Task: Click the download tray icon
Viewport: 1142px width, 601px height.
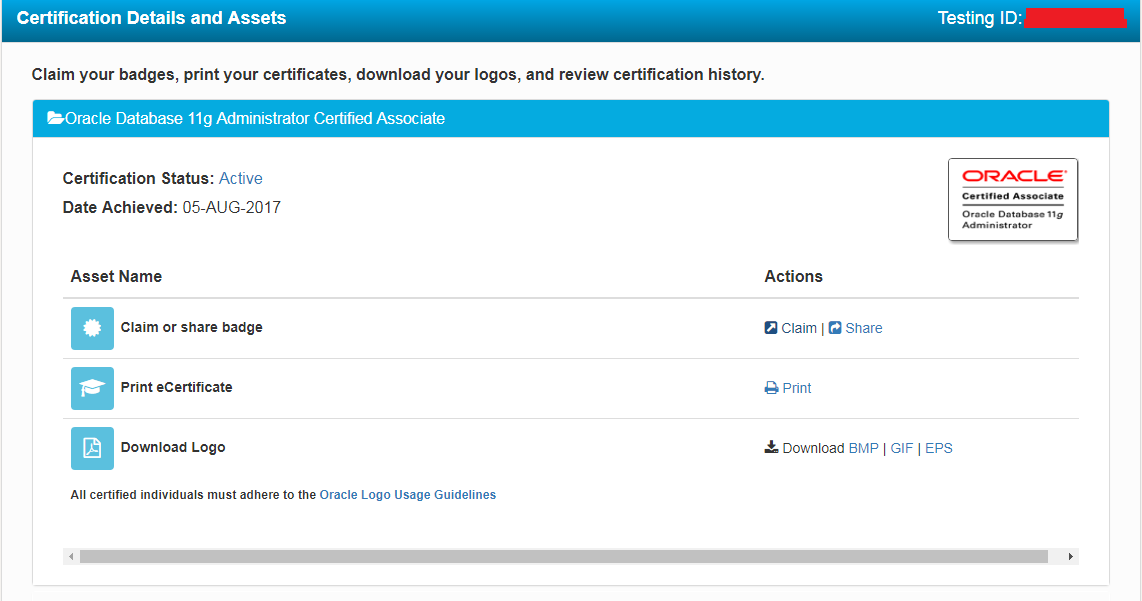Action: point(771,447)
